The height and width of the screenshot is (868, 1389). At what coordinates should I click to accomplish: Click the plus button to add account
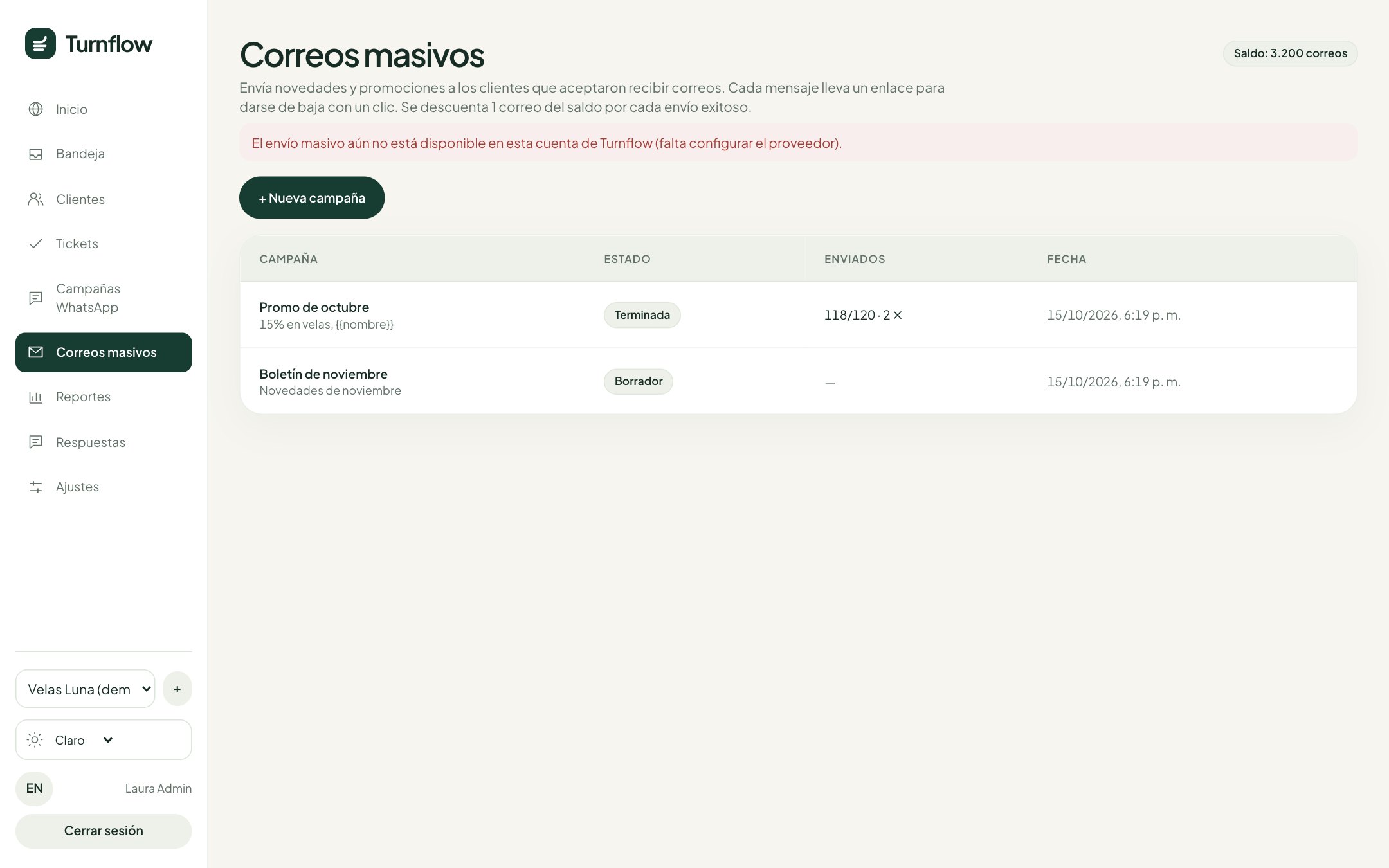pos(177,689)
